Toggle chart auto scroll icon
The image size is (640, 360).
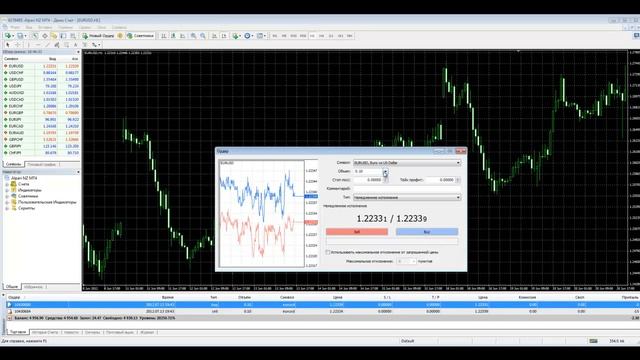tap(214, 36)
